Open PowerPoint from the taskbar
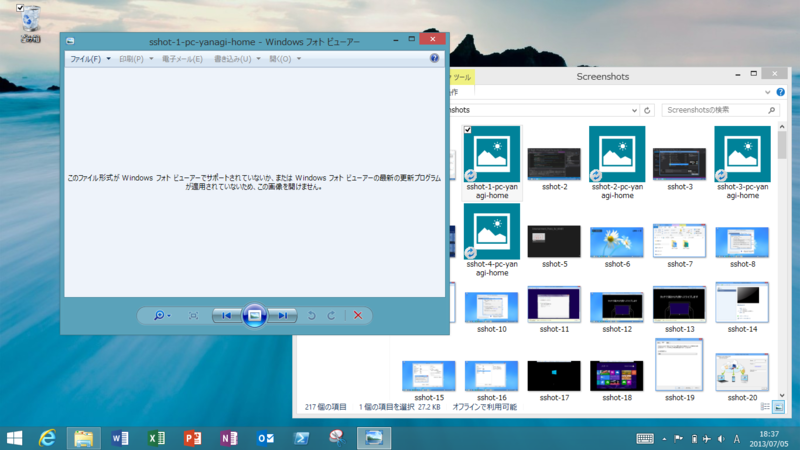Viewport: 800px width, 450px height. (x=192, y=438)
